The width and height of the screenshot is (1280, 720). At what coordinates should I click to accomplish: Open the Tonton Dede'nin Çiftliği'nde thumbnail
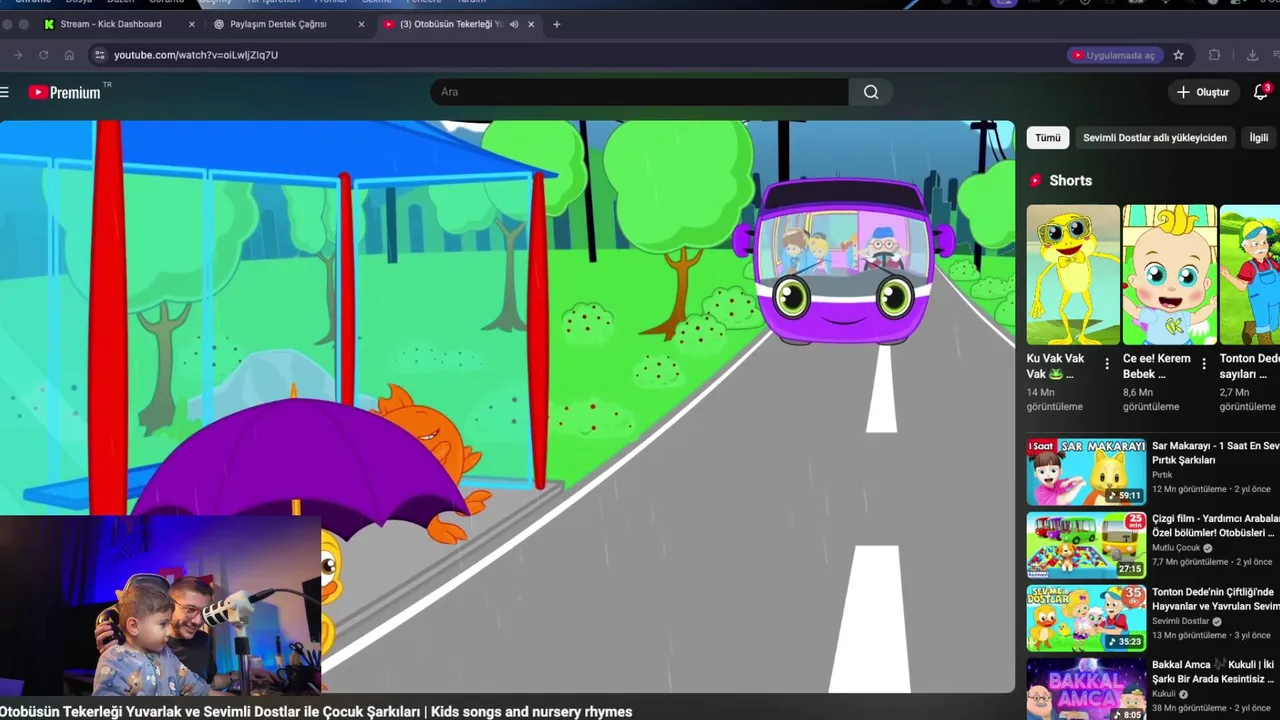pos(1086,619)
